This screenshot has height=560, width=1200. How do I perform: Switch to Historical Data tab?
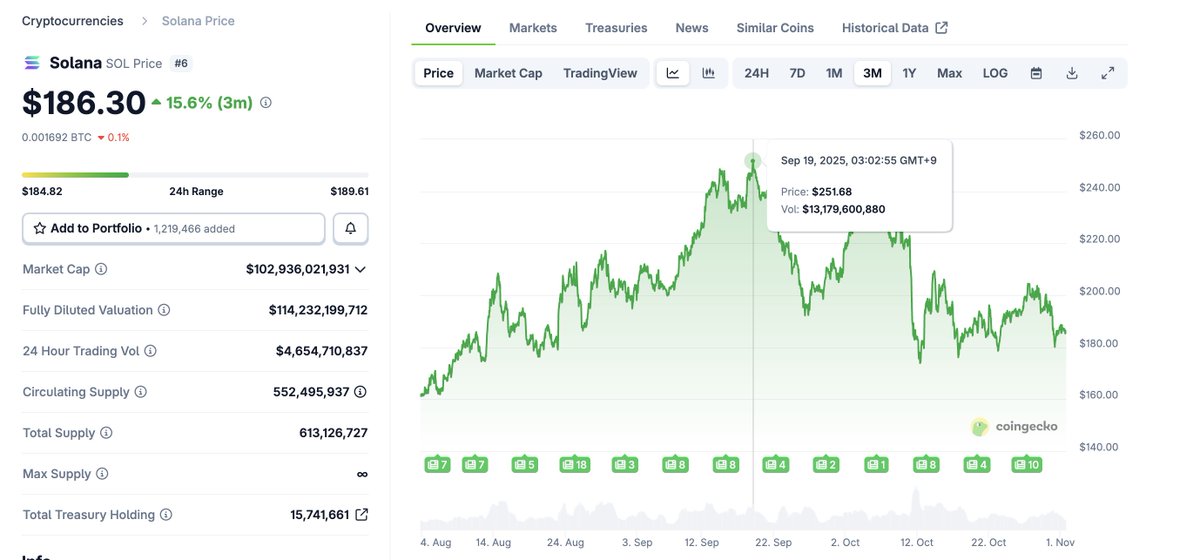click(894, 28)
